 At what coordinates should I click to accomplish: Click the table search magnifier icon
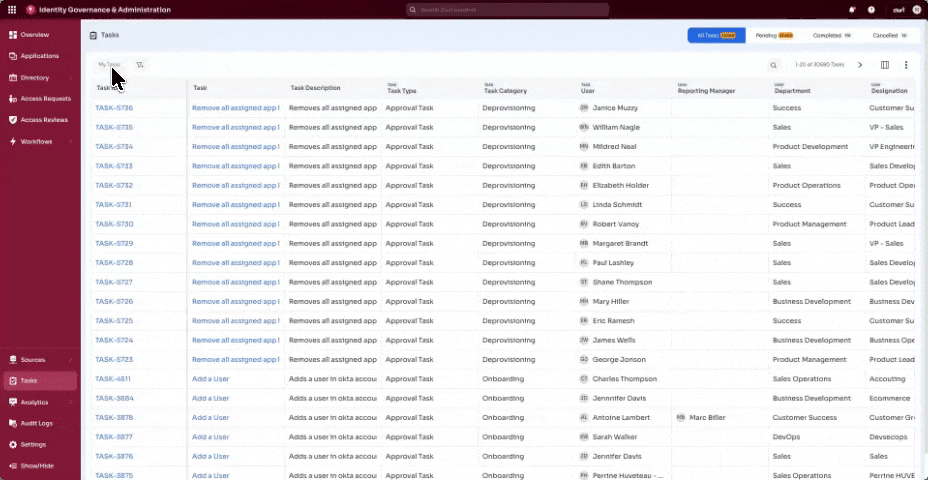(x=773, y=65)
